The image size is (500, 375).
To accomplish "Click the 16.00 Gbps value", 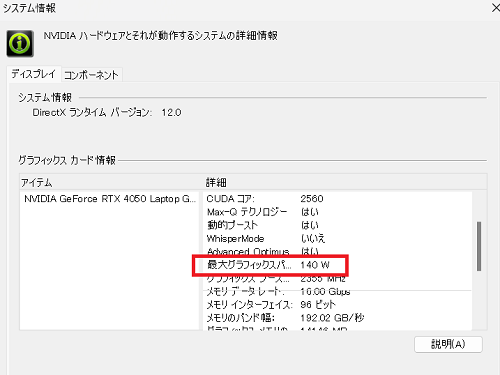I will point(325,292).
